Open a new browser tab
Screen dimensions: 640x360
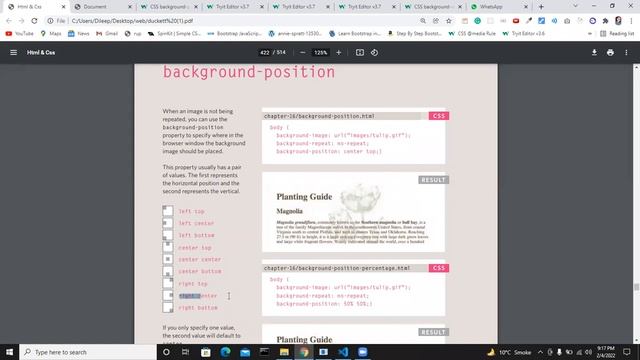coord(541,7)
